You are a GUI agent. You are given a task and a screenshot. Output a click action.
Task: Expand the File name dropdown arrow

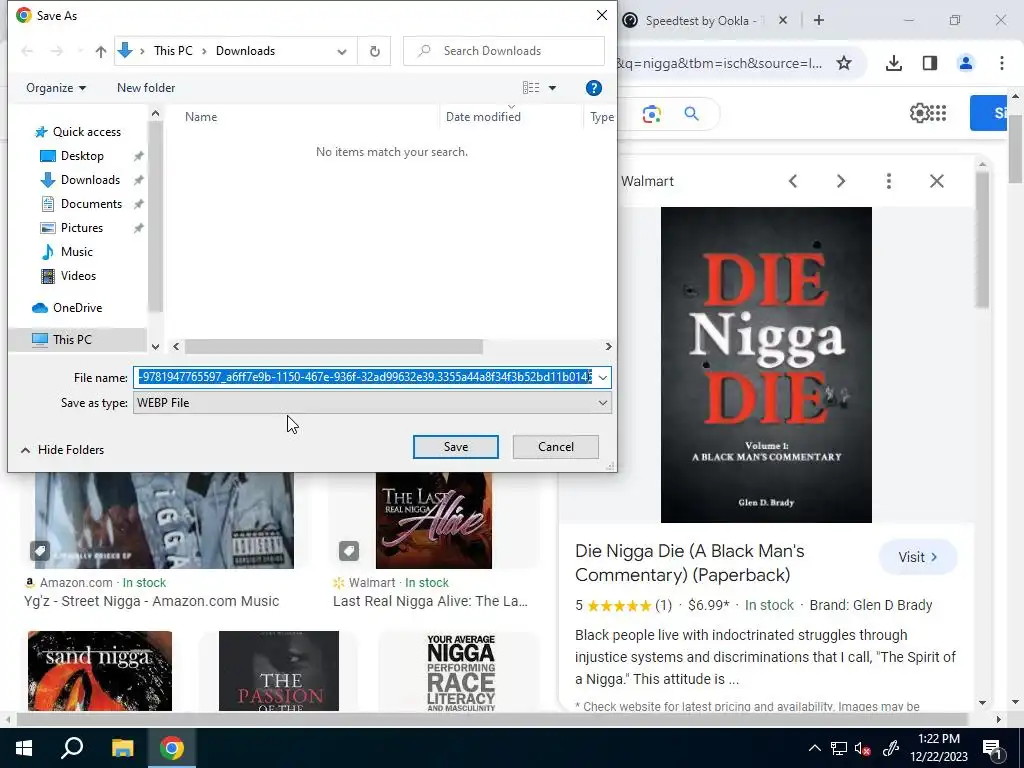coord(603,377)
